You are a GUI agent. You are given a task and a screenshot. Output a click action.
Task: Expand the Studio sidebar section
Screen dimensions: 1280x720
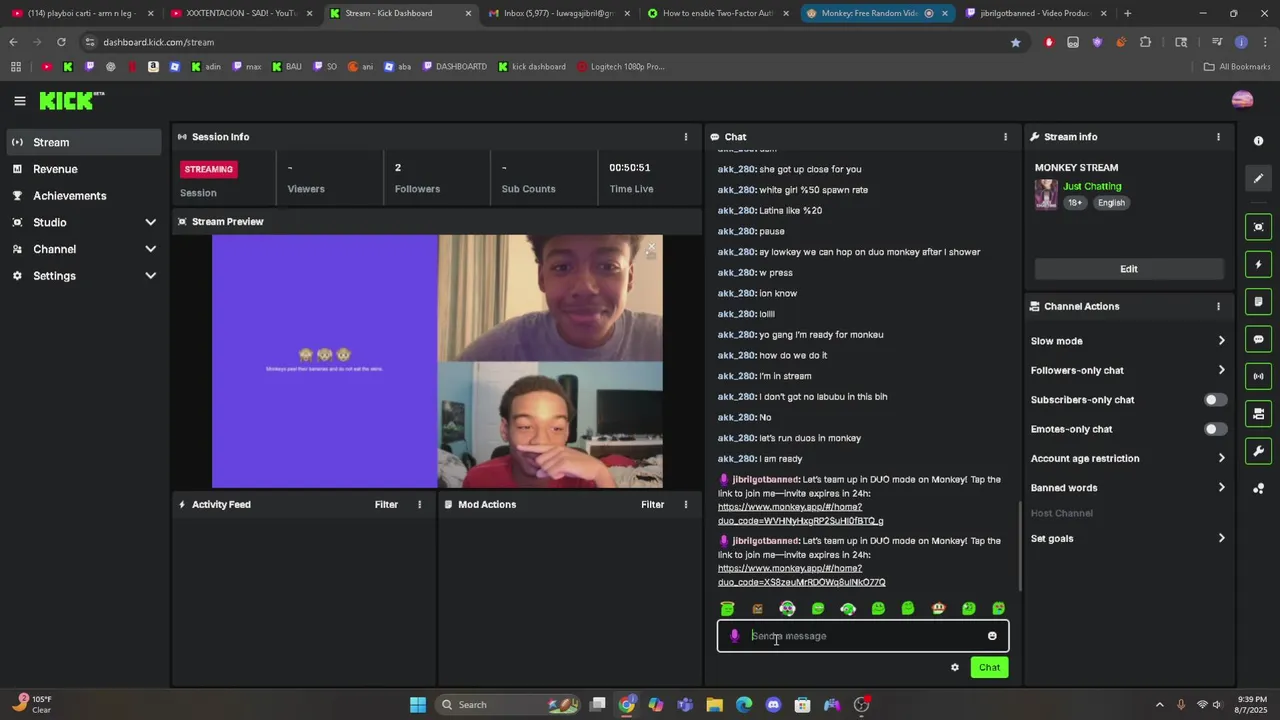pyautogui.click(x=83, y=222)
